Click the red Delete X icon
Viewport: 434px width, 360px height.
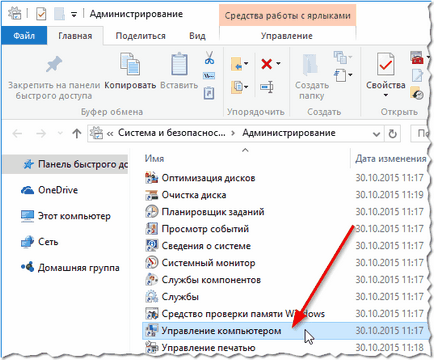click(x=267, y=64)
